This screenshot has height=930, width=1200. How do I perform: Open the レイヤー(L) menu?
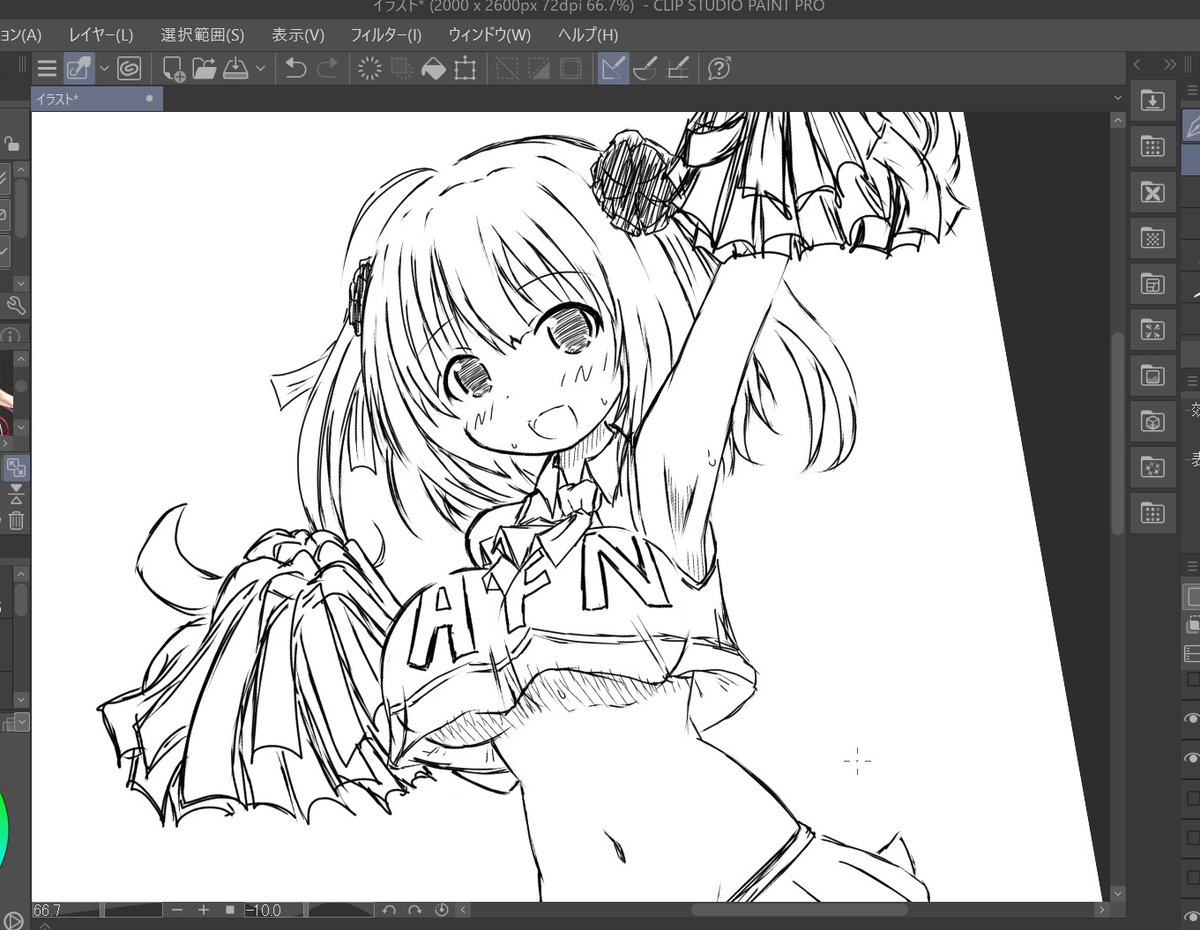pos(101,35)
